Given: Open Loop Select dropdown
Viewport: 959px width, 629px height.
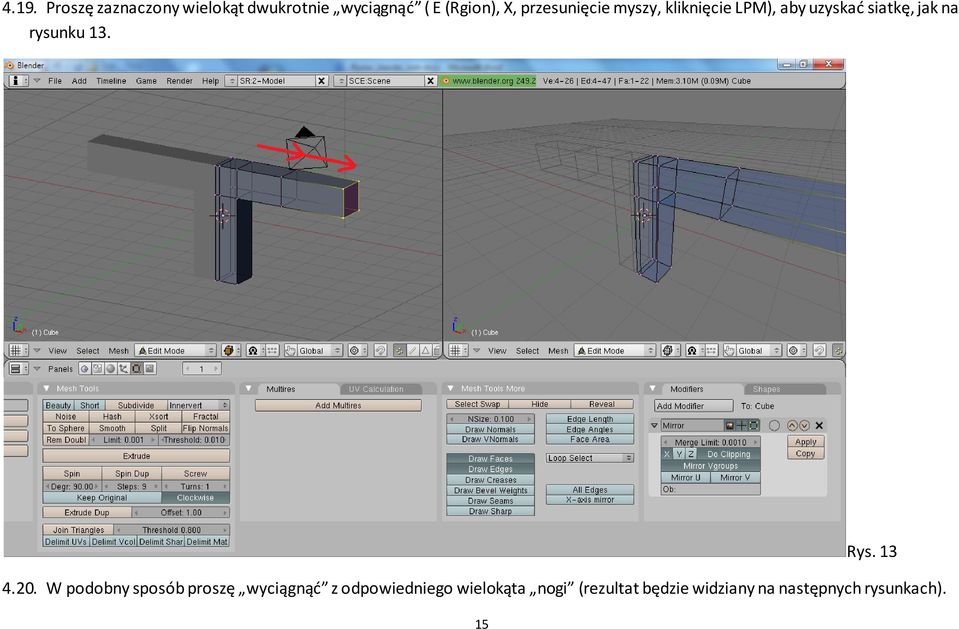Looking at the screenshot, I should 590,458.
